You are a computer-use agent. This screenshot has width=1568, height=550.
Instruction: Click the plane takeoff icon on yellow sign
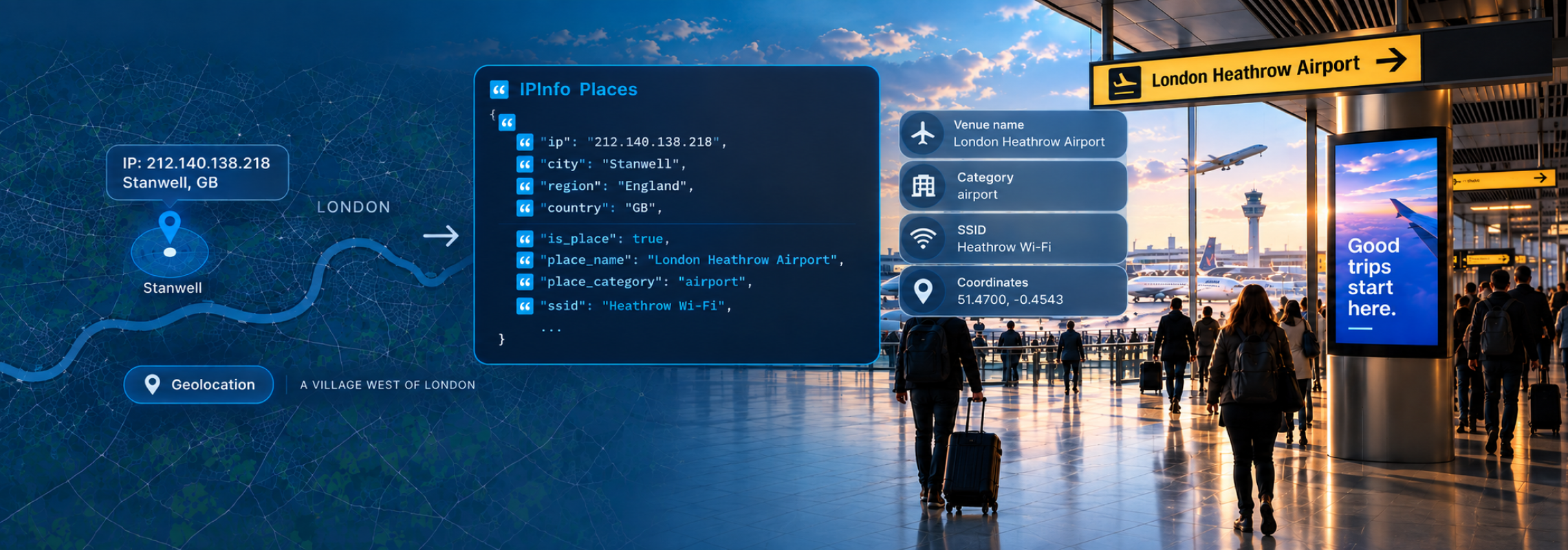(x=1124, y=84)
